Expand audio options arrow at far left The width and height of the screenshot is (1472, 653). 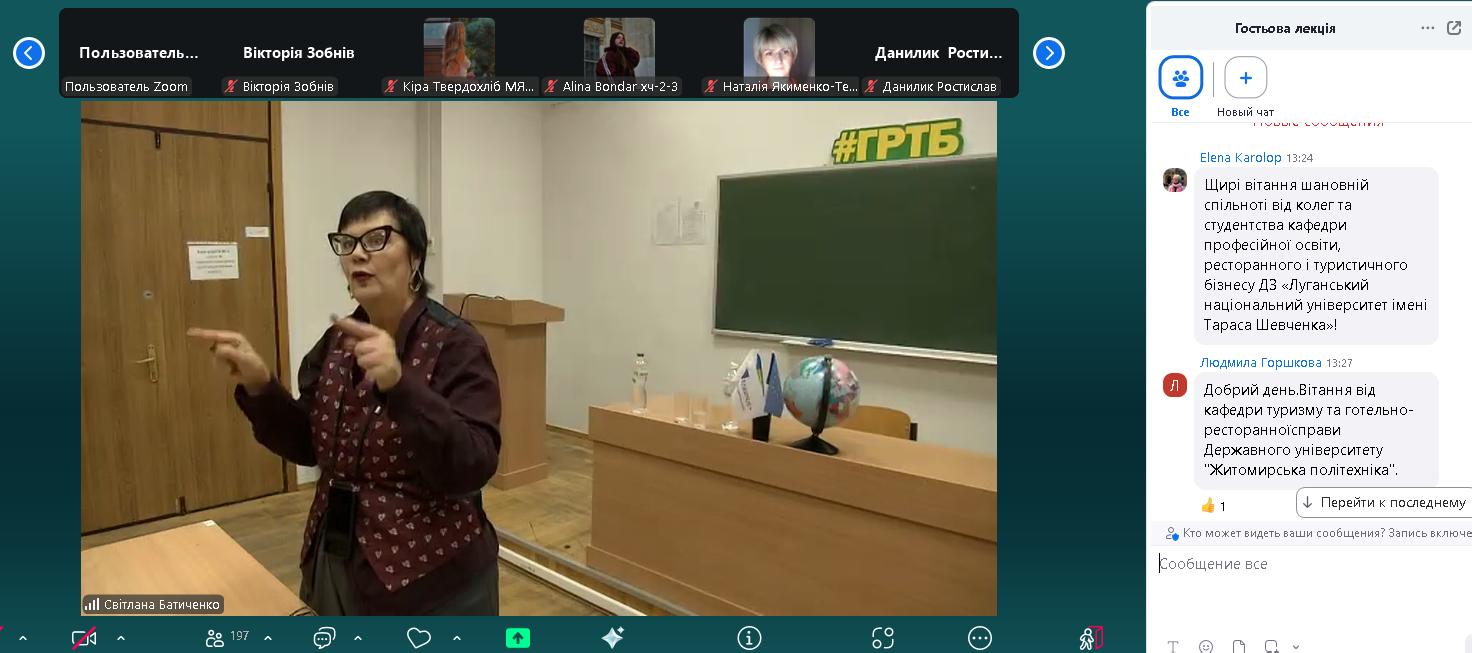point(23,638)
